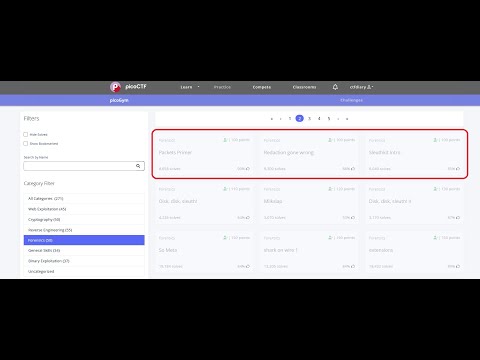Image resolution: width=480 pixels, height=360 pixels.
Task: Filter by Reverse Engineering category
Action: 84,230
